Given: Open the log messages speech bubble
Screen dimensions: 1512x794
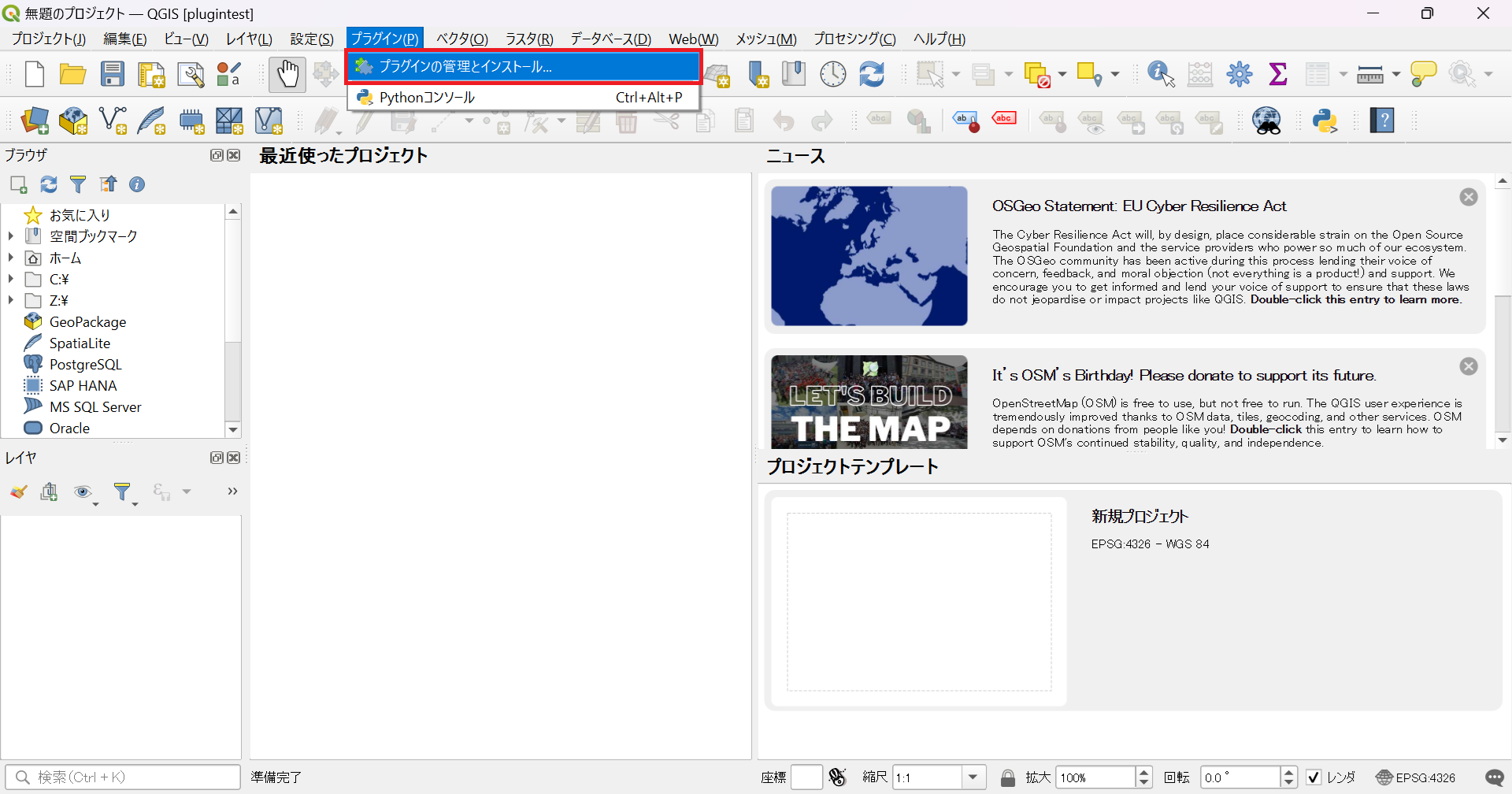Looking at the screenshot, I should (x=1495, y=777).
